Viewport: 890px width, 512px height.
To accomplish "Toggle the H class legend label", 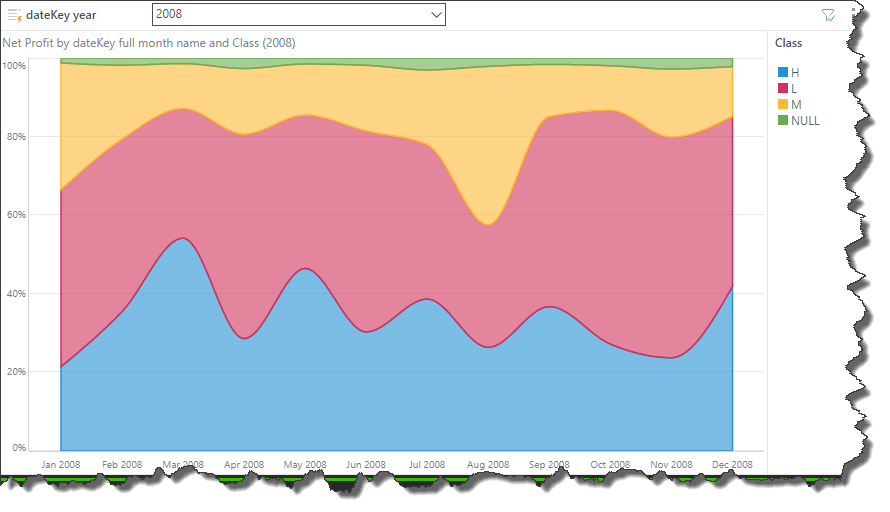I will (795, 73).
